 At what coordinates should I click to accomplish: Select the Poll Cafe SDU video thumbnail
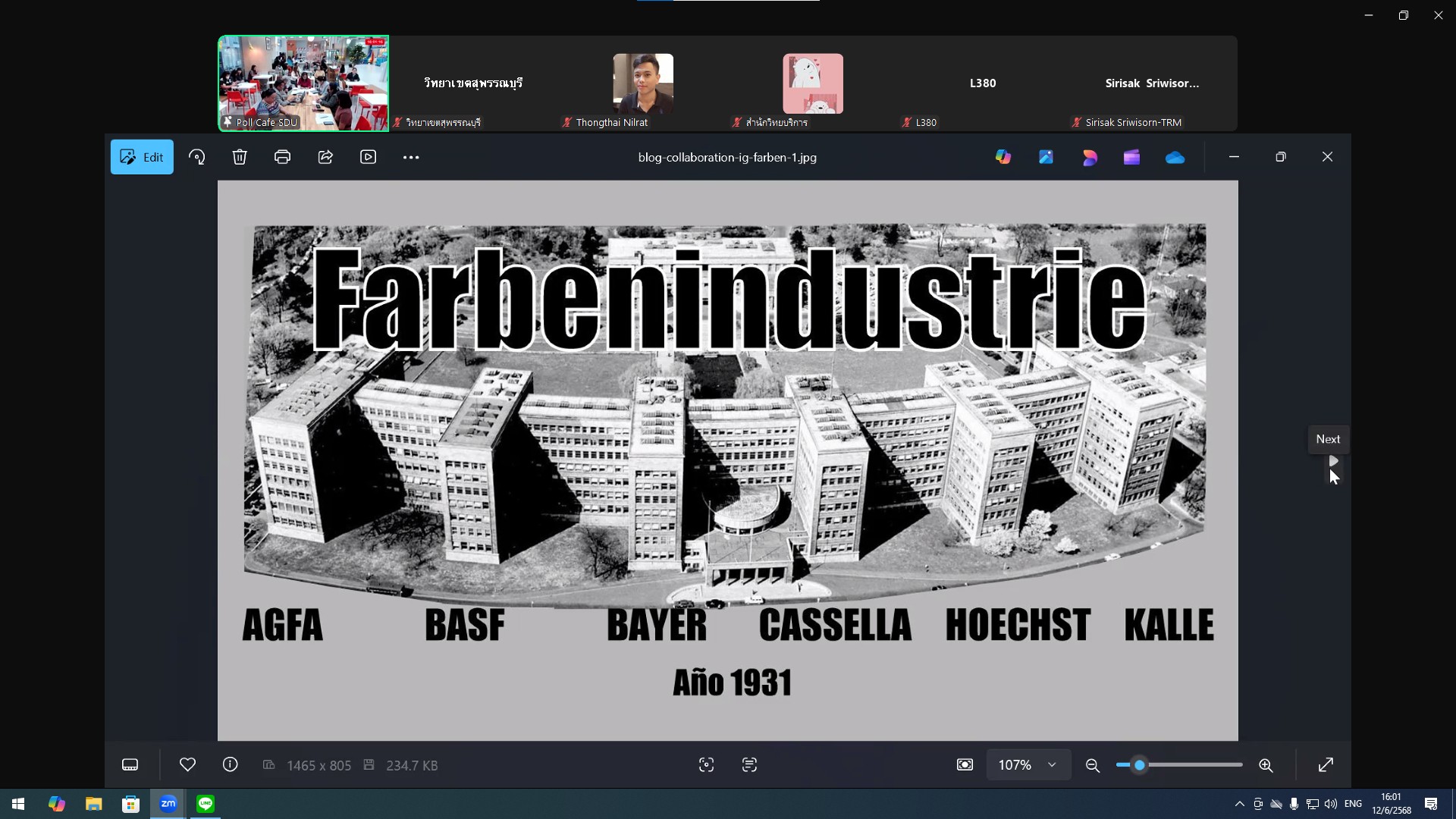point(303,83)
